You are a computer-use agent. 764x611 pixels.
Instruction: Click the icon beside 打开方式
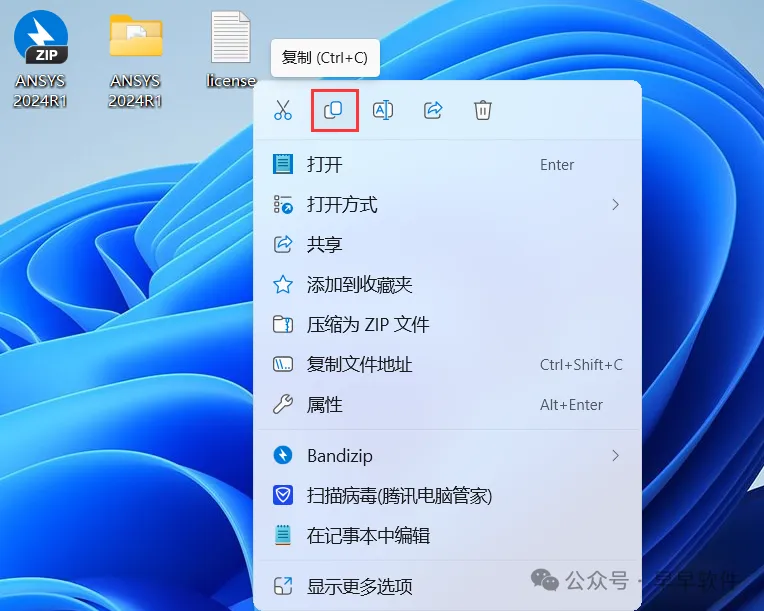pyautogui.click(x=283, y=205)
